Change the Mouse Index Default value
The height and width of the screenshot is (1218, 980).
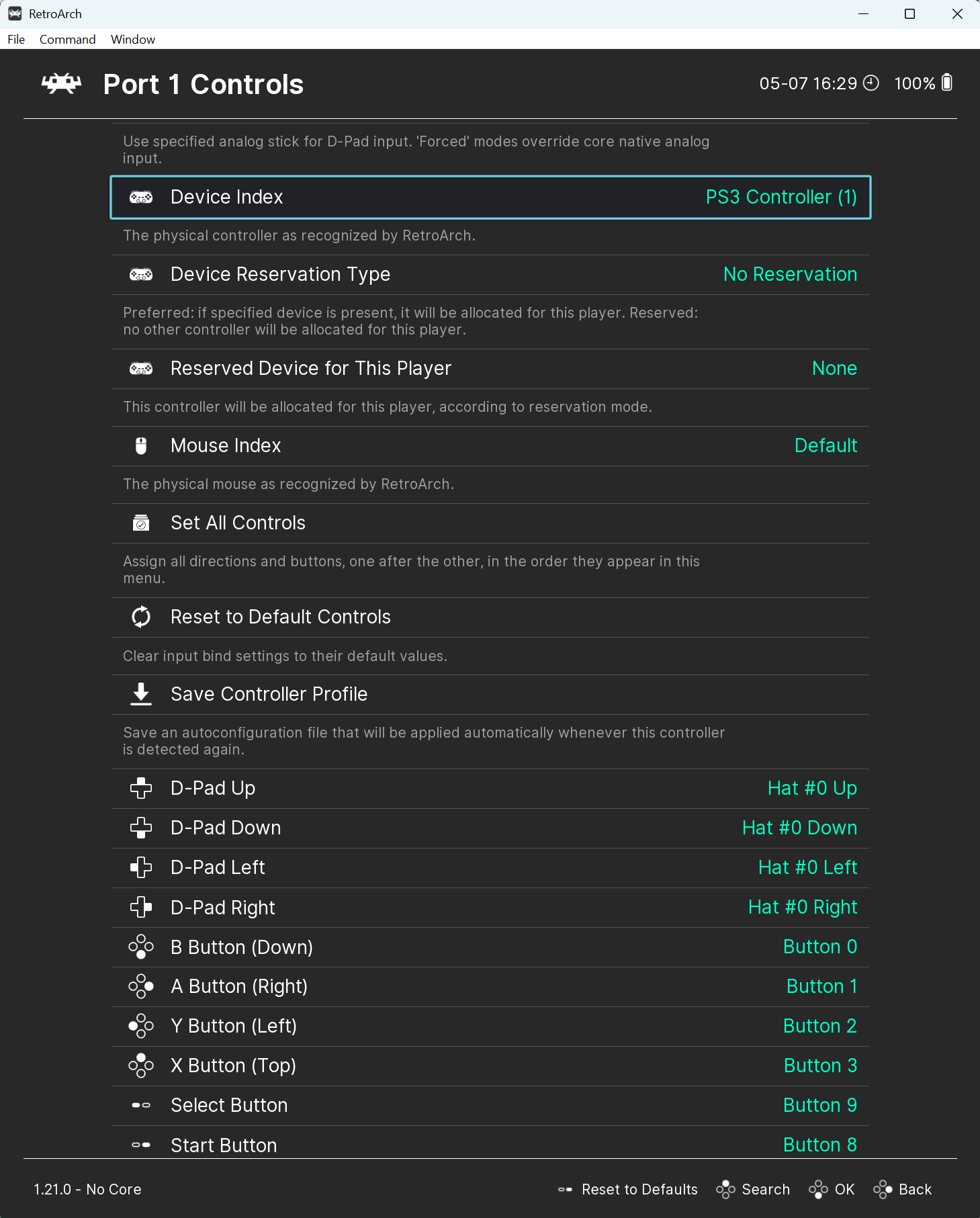826,445
